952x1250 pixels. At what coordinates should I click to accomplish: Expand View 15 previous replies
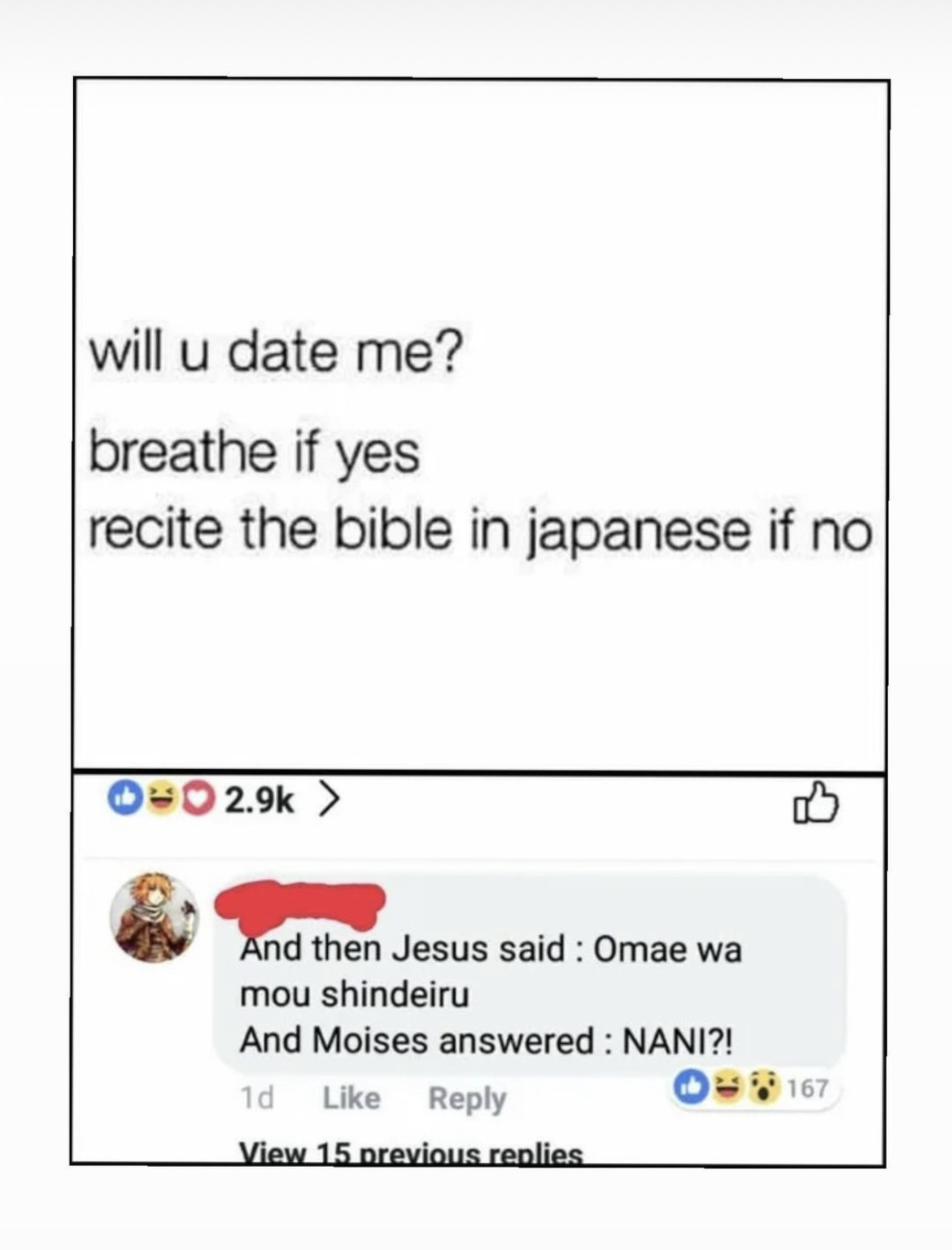(x=411, y=1153)
